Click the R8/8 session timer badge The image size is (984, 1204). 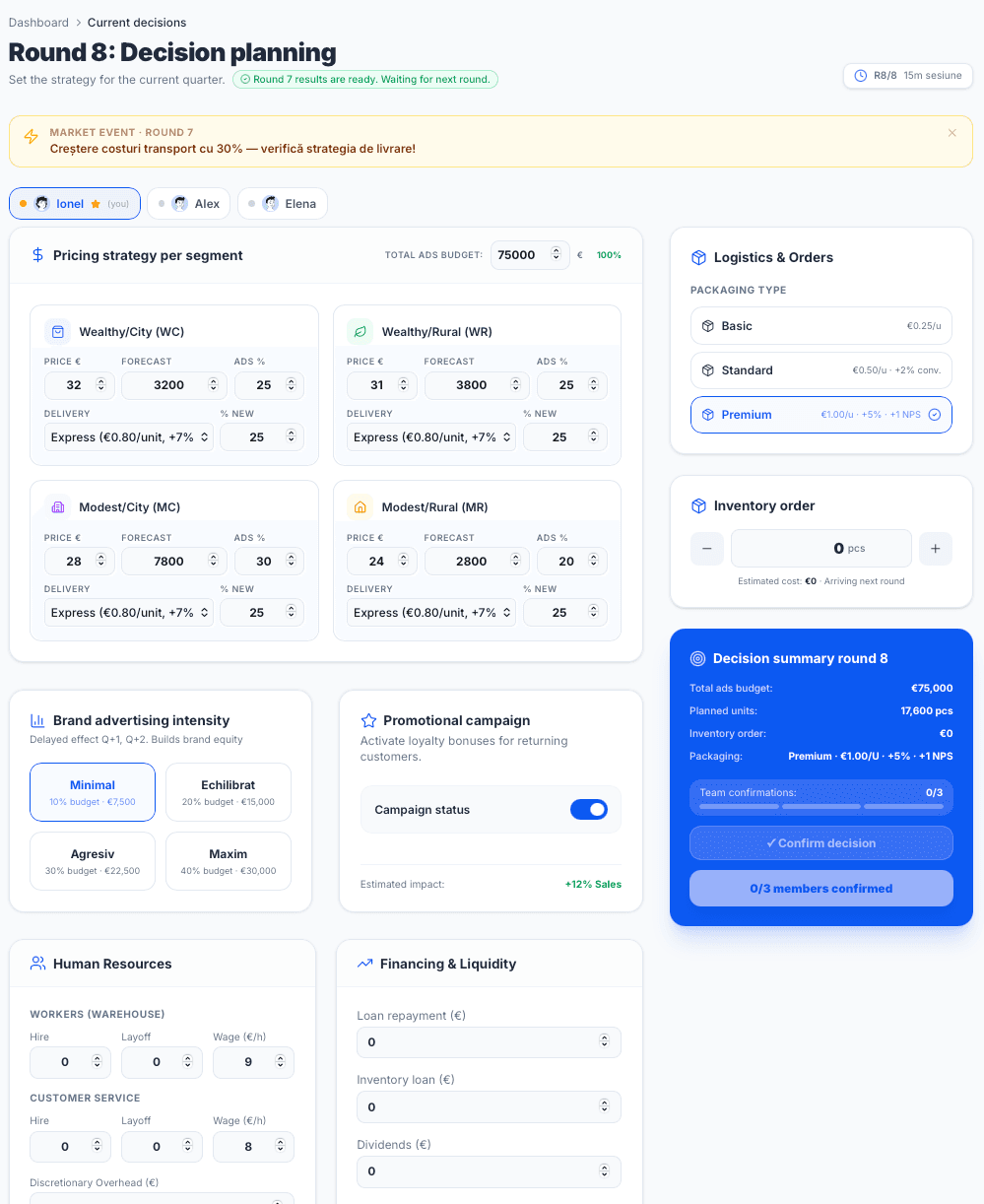[908, 76]
